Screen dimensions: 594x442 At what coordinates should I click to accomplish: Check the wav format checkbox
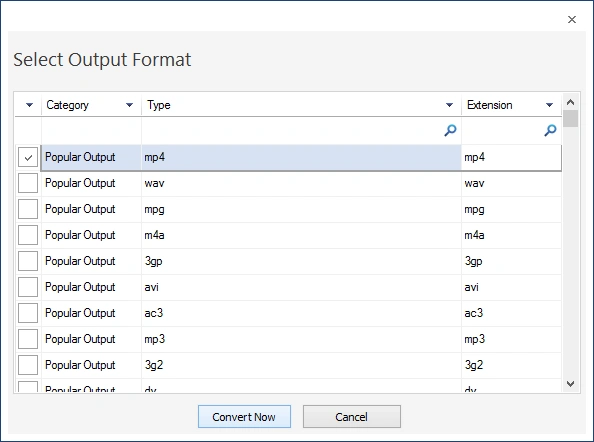[x=28, y=183]
